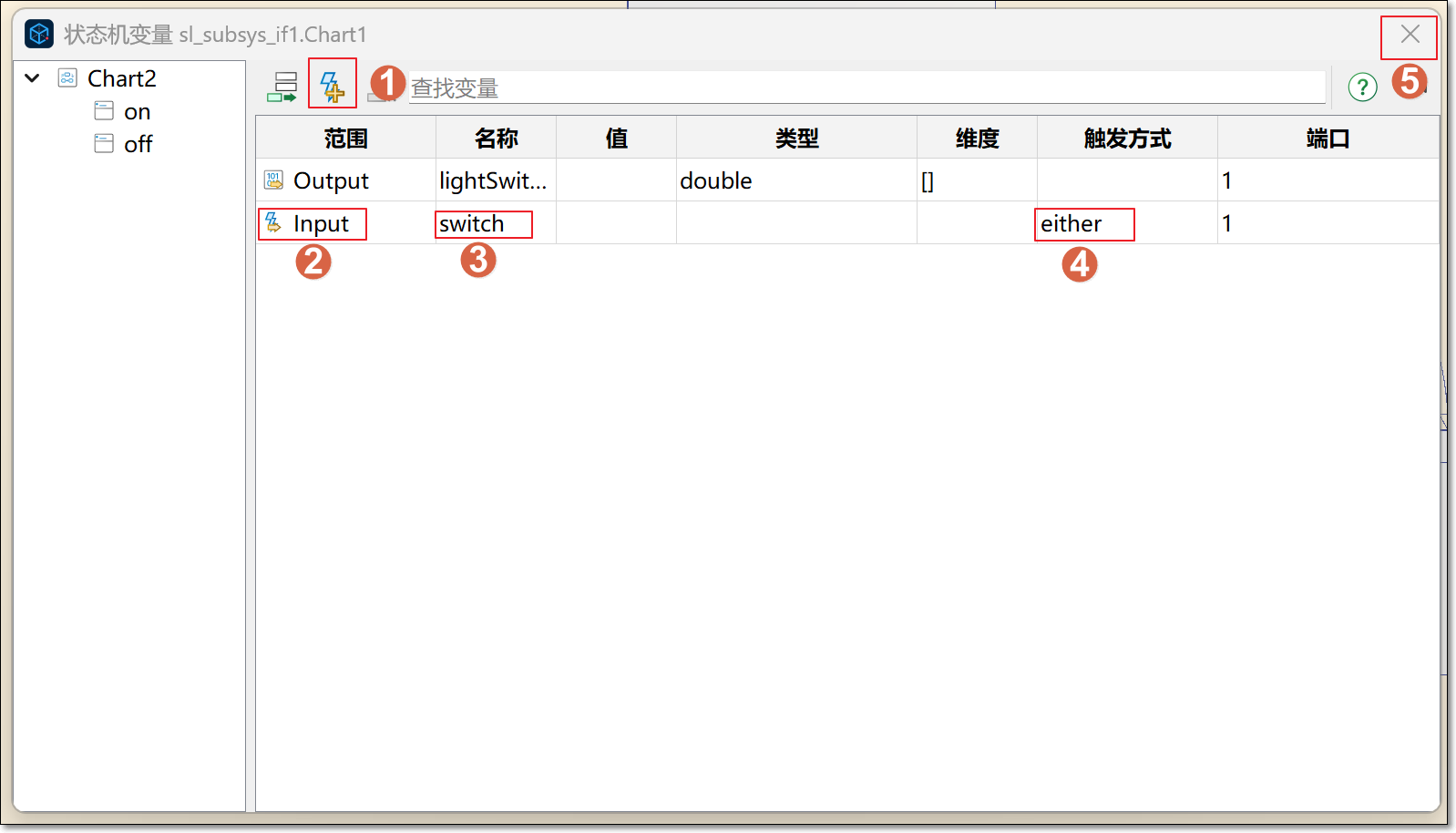Click the Output row data icon
The image size is (1456, 833).
273,180
